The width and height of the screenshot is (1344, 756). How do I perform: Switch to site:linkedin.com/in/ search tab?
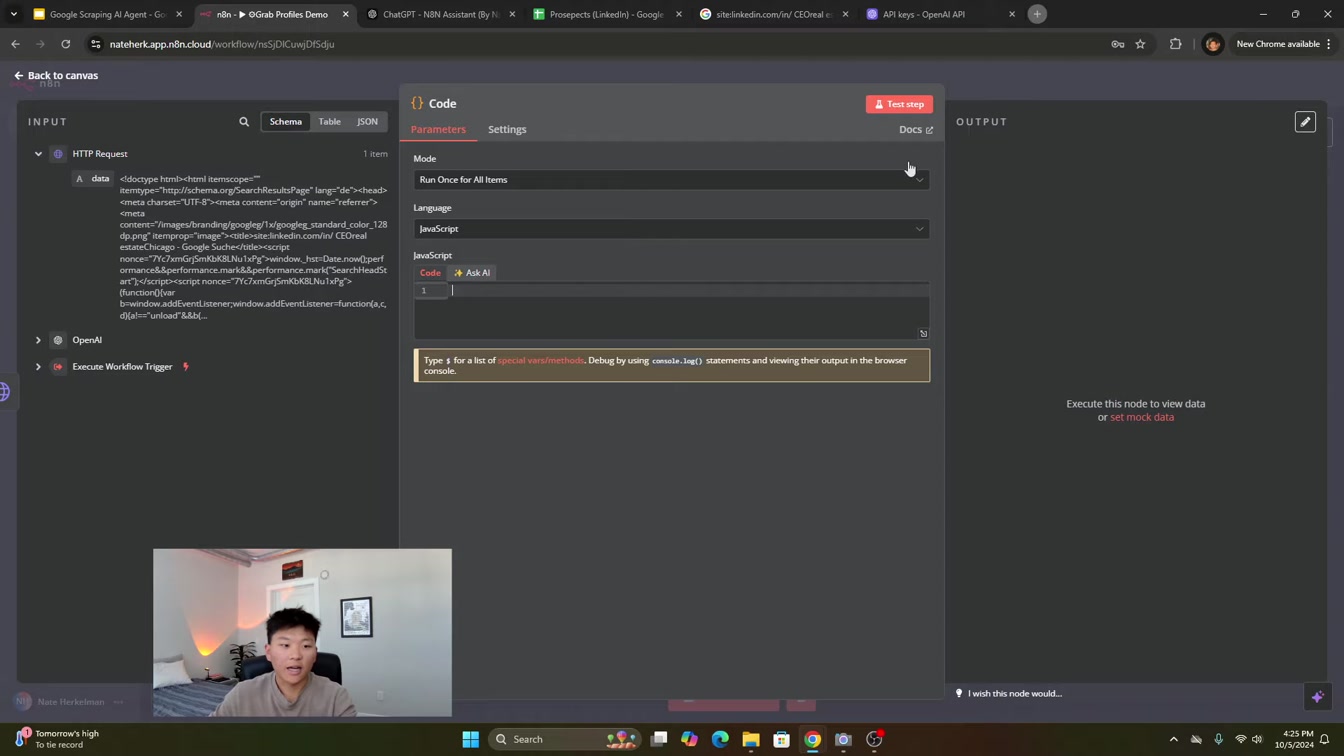point(774,14)
